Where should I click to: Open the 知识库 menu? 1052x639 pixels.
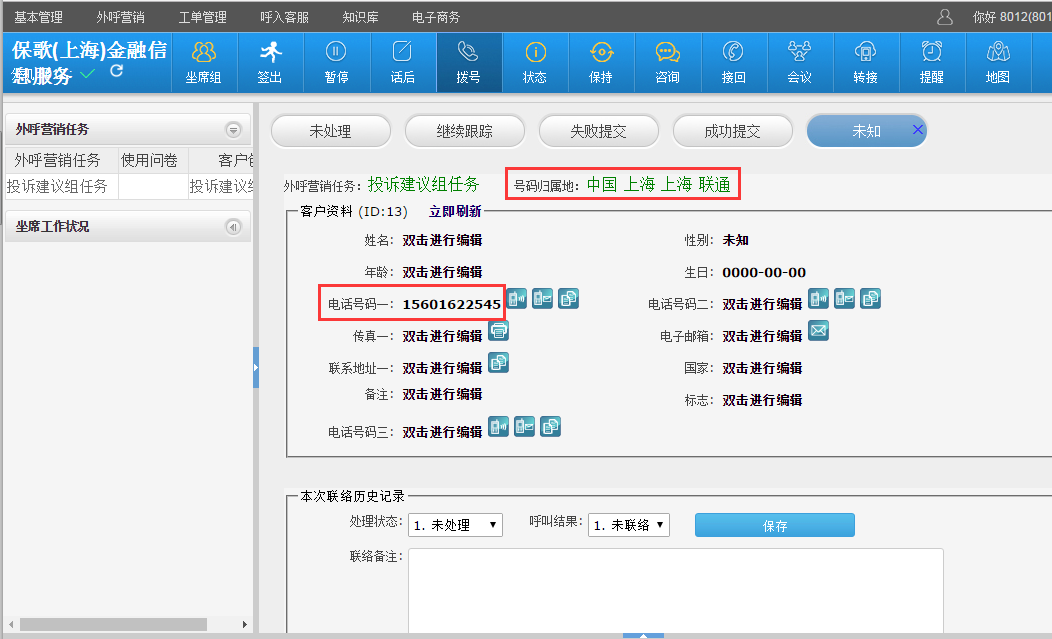coord(359,17)
